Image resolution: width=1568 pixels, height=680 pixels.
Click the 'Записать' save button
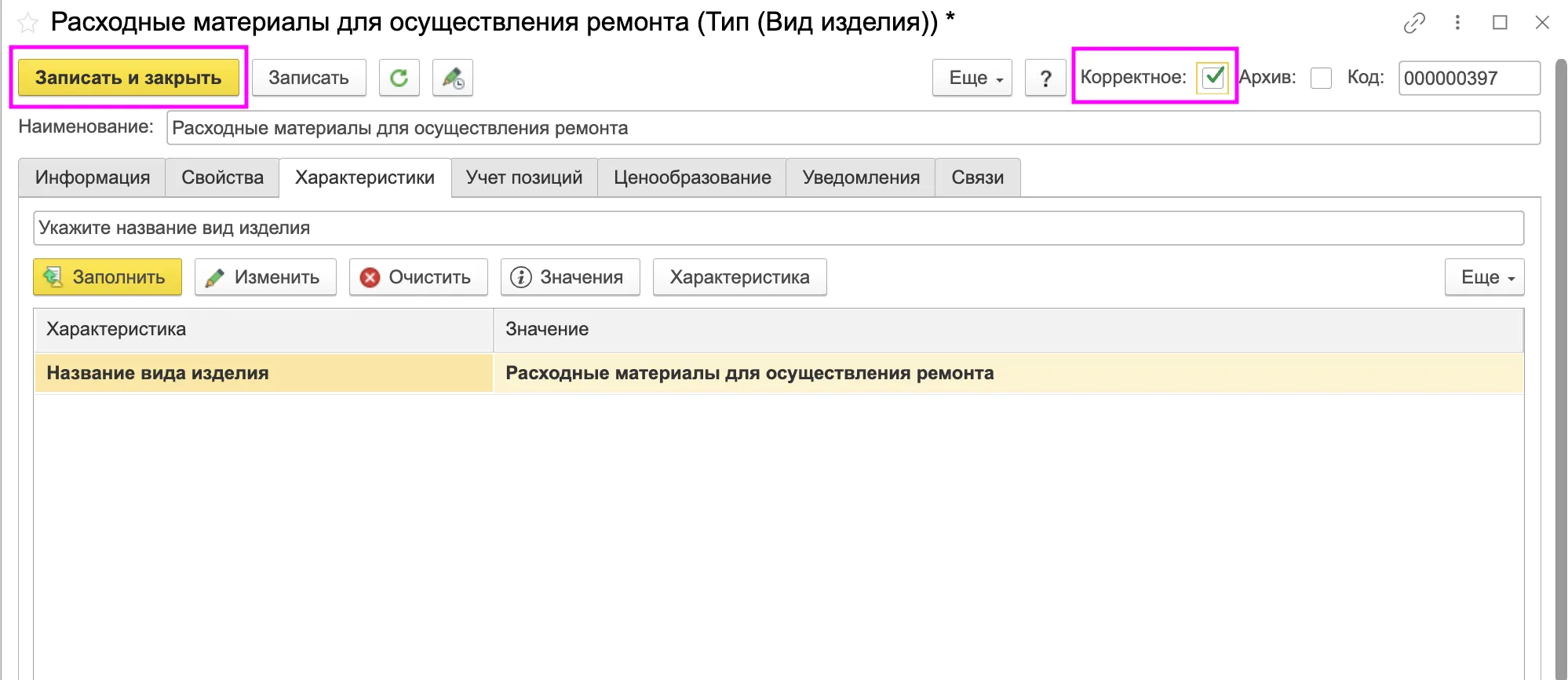coord(309,78)
